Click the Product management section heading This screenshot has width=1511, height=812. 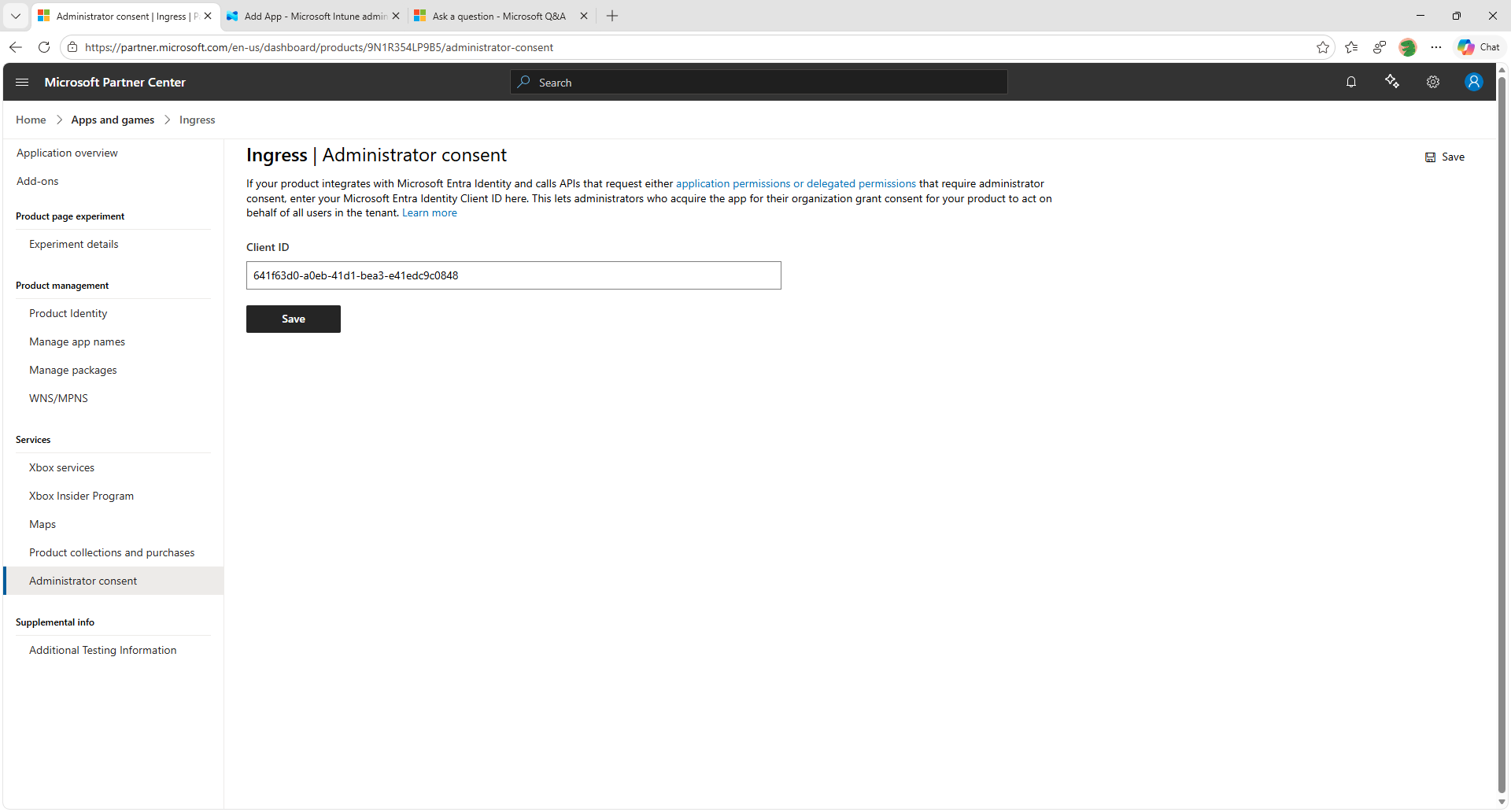[x=62, y=286]
